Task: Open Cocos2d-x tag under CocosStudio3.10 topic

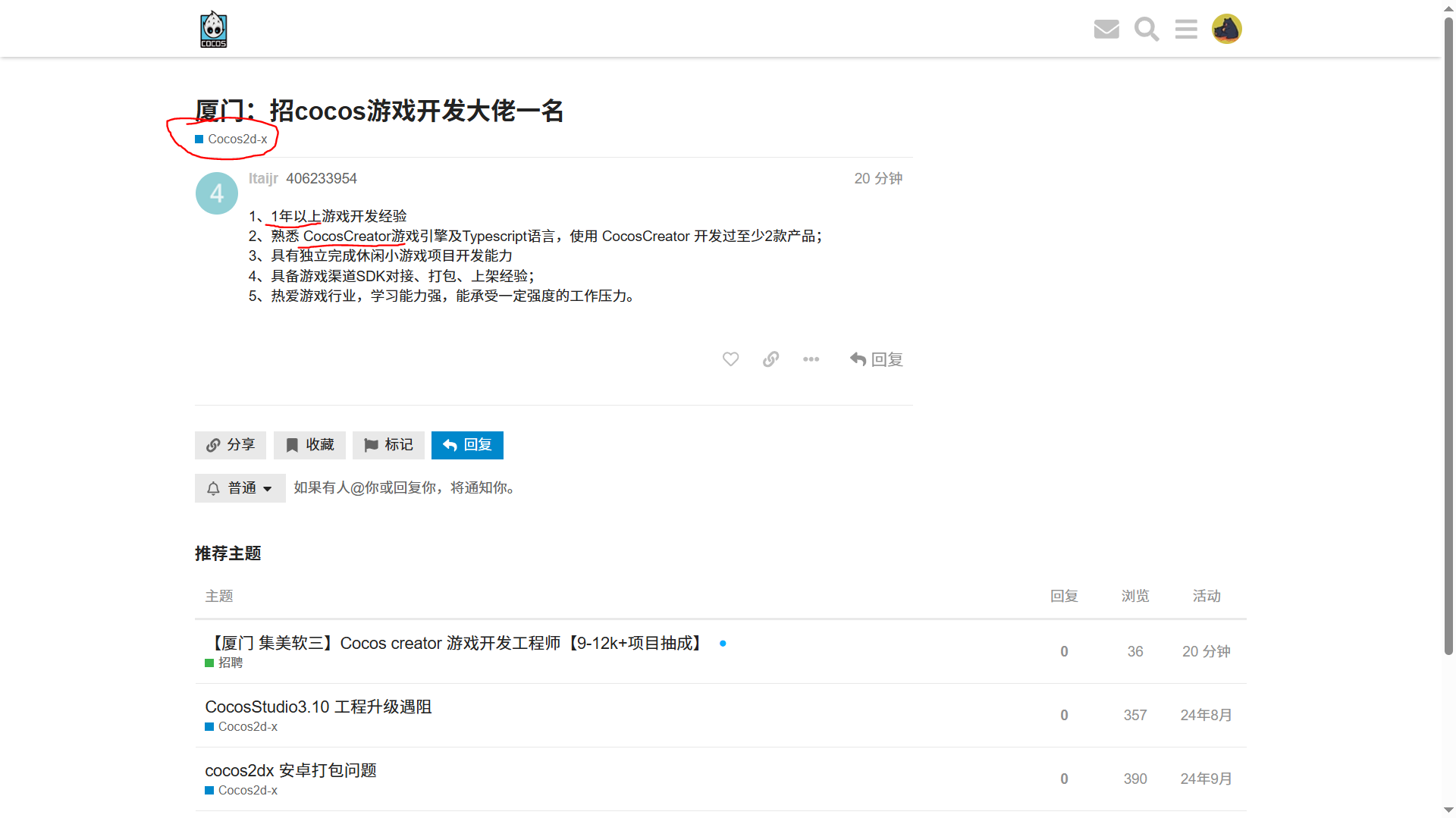Action: (x=241, y=727)
